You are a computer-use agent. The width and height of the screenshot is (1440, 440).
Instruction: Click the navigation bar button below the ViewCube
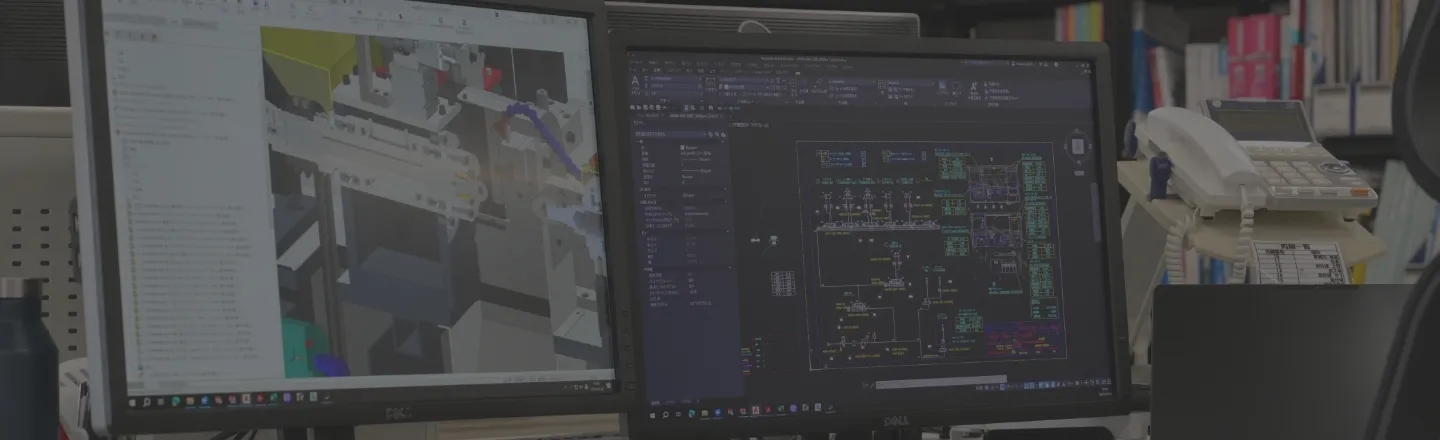[x=1078, y=173]
